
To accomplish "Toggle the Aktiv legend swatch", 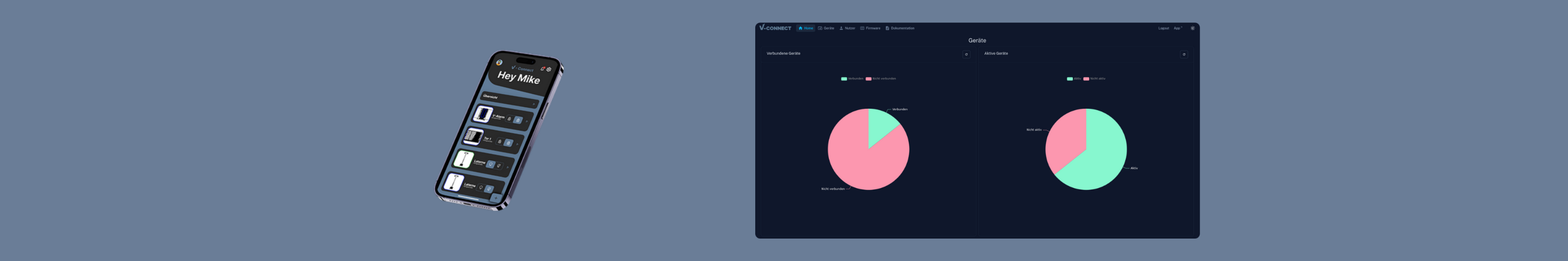I will [x=1070, y=78].
